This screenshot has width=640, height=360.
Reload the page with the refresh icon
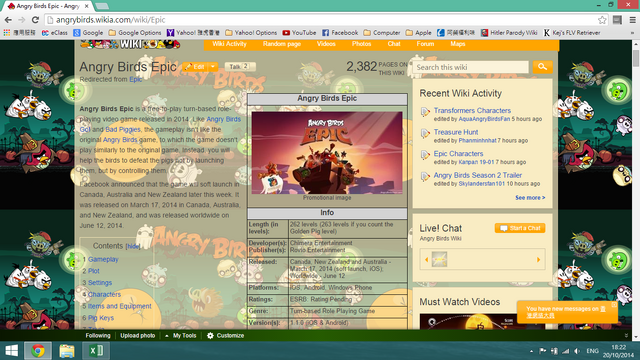coord(36,20)
